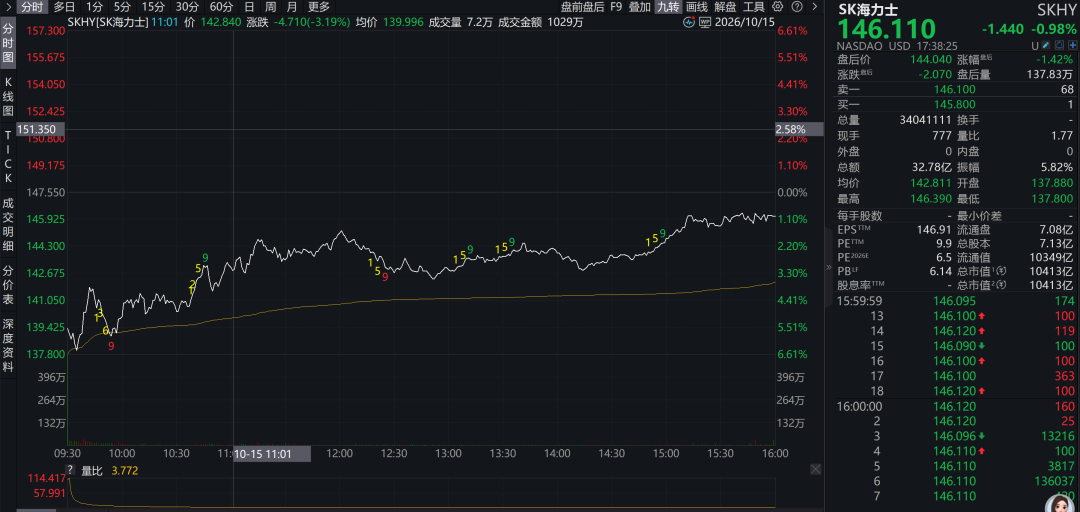Click the trade row with volume 136037
The width and height of the screenshot is (1080, 512).
pyautogui.click(x=956, y=481)
